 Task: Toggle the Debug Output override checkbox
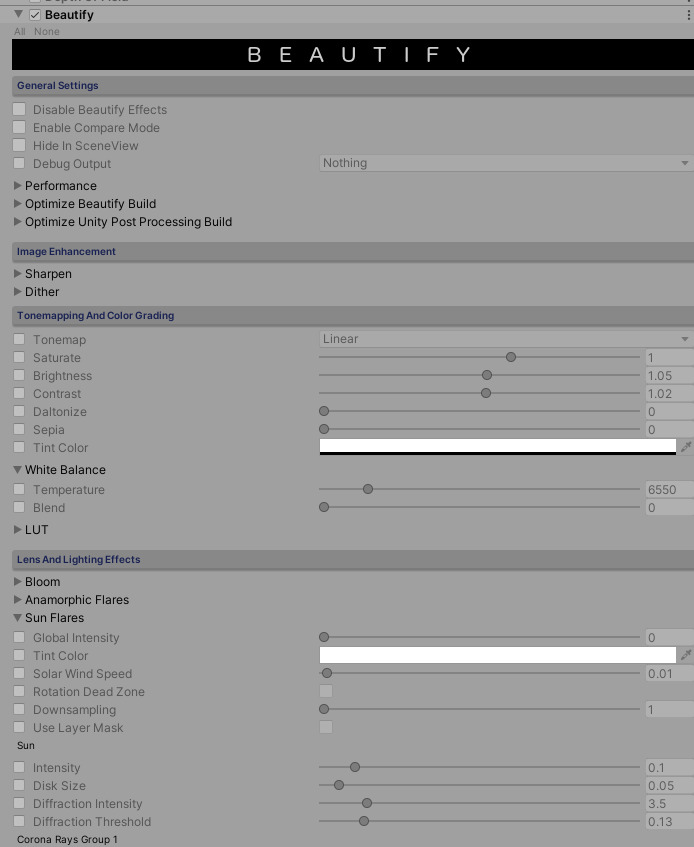[19, 163]
